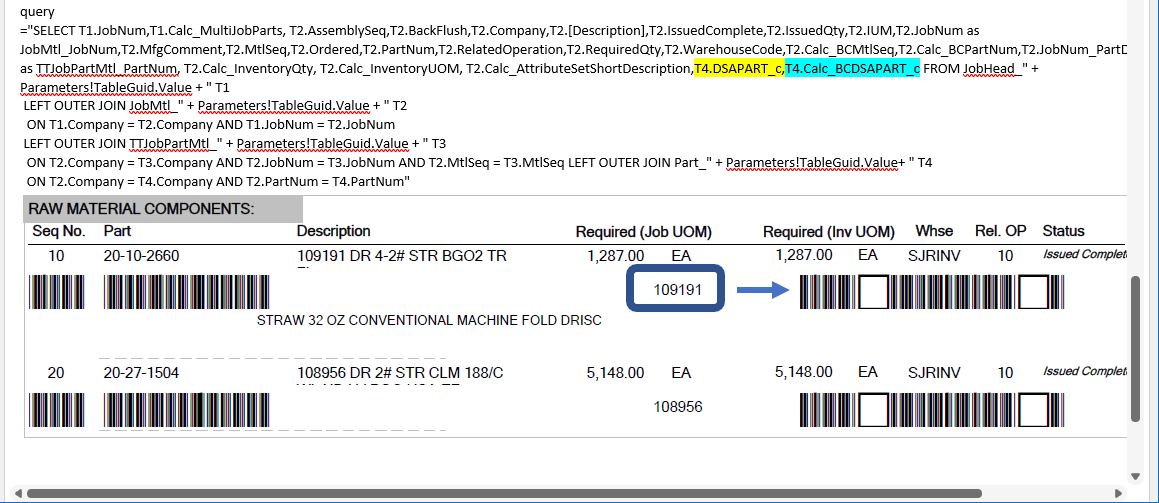Click the Part barcode under 20-10-2660
1159x503 pixels.
(x=187, y=292)
